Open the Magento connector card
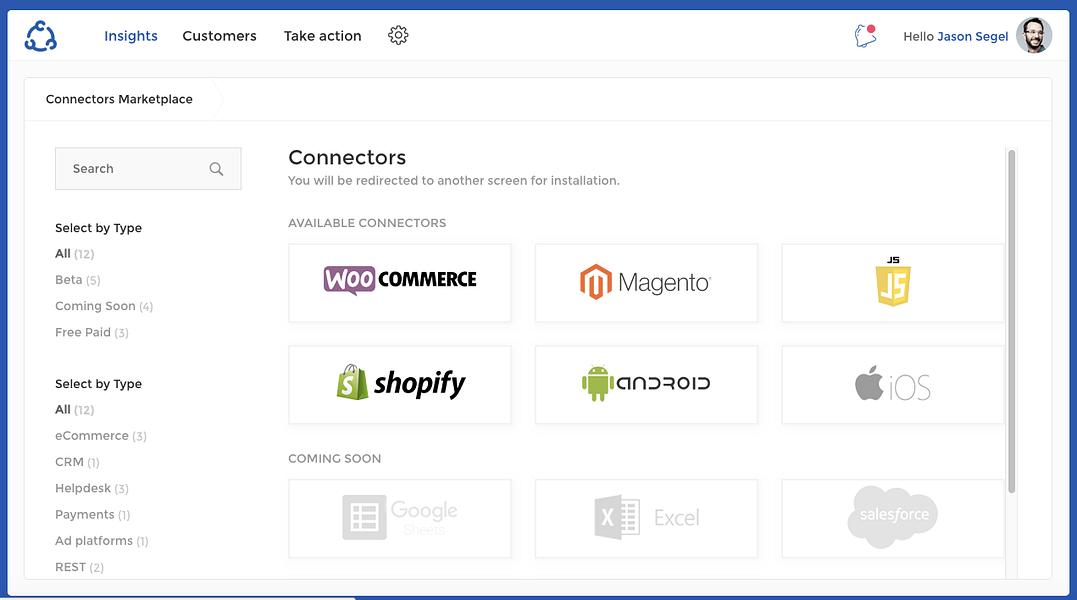Image resolution: width=1077 pixels, height=600 pixels. (646, 283)
